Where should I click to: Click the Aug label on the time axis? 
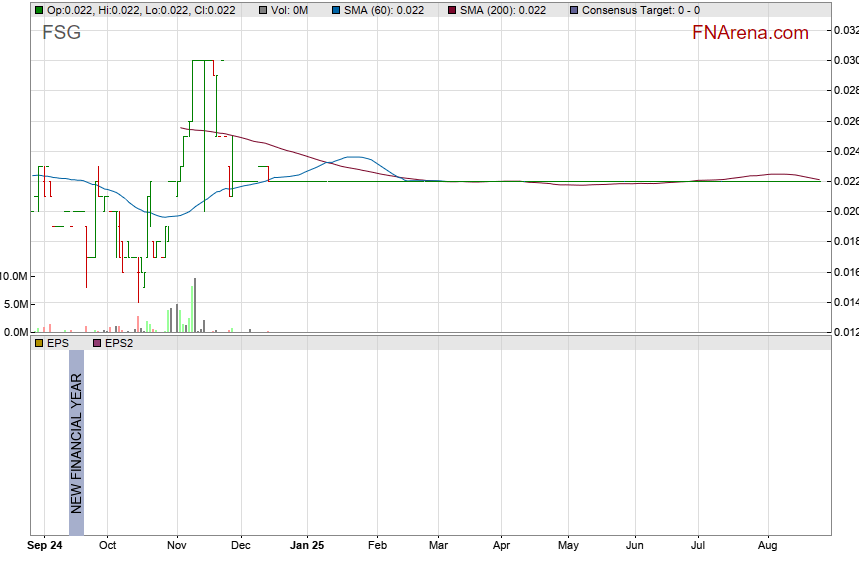click(767, 546)
